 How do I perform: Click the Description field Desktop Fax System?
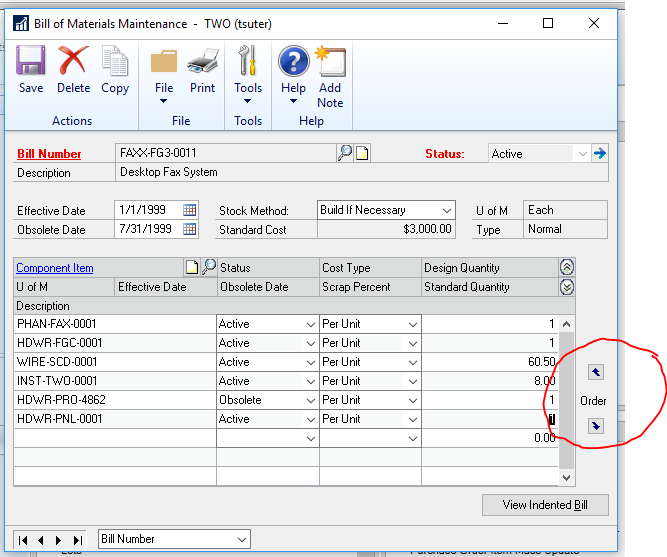[x=362, y=172]
